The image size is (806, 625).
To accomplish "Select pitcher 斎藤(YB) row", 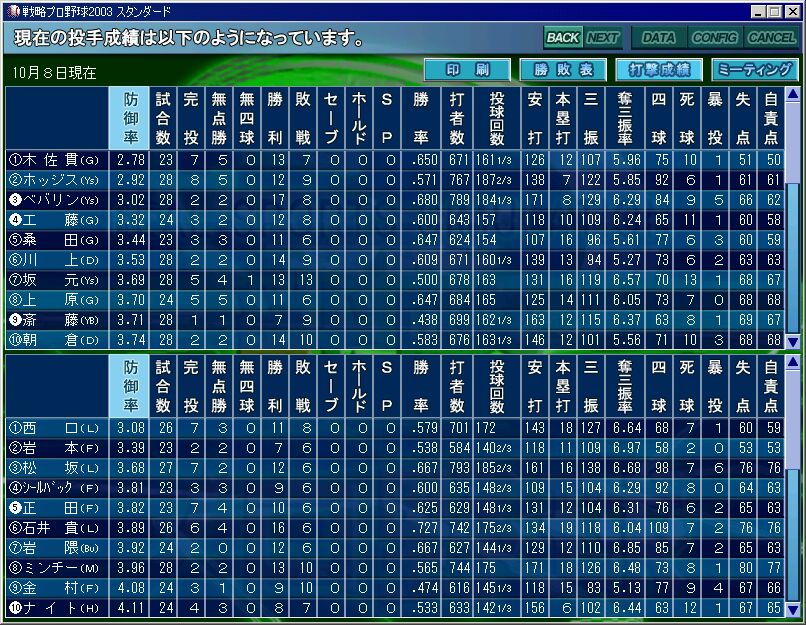I will tap(395, 320).
